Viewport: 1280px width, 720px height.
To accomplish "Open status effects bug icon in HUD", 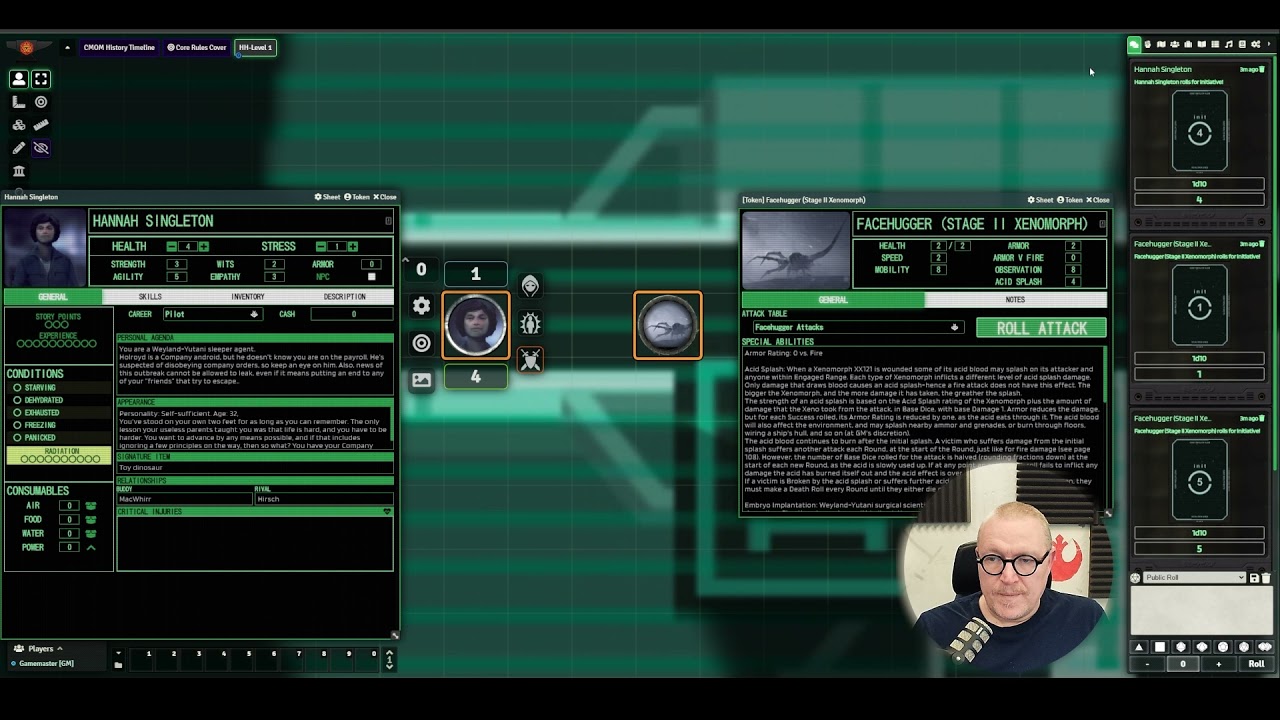I will click(x=531, y=323).
